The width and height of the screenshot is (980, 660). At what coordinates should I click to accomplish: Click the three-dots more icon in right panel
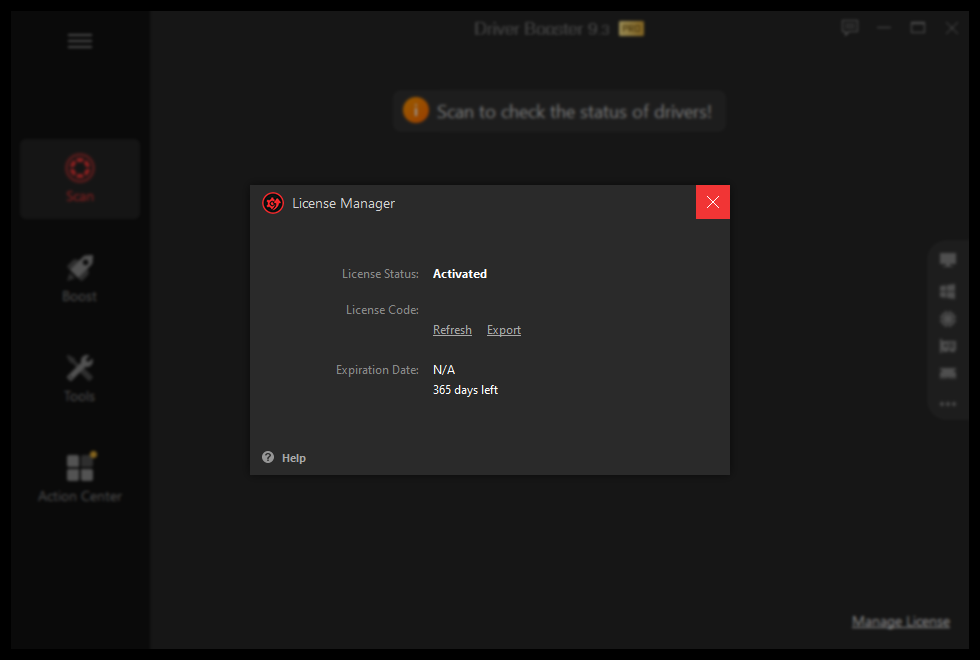948,404
